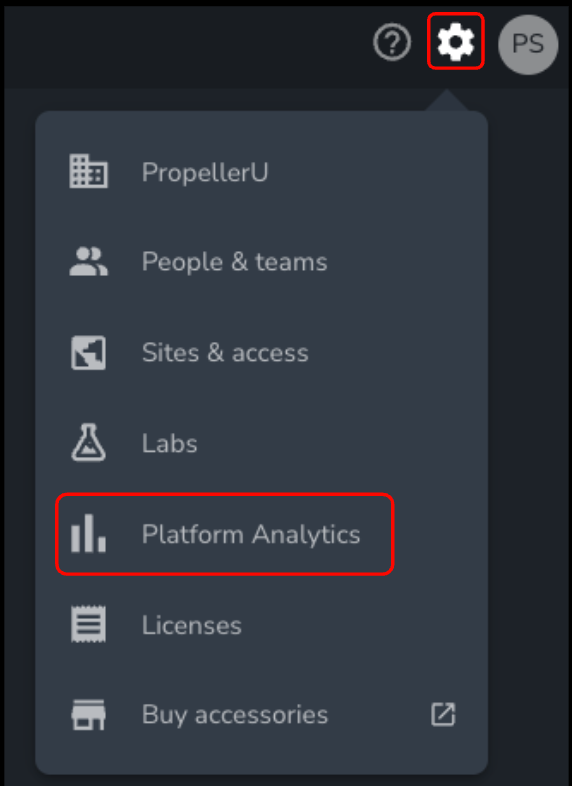Click the Buy accessories storefront icon
572x786 pixels.
click(88, 715)
